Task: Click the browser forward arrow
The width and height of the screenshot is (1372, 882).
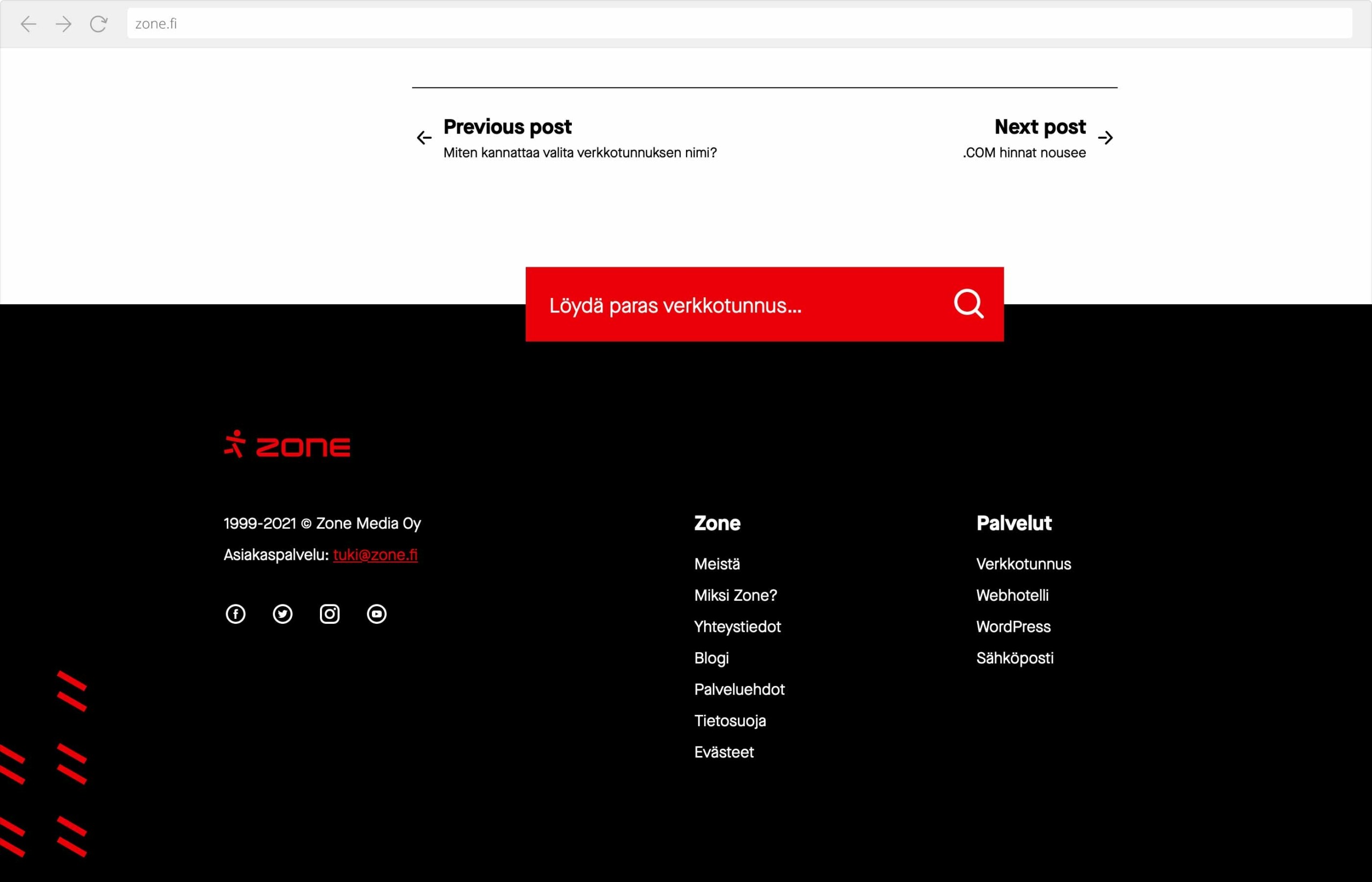Action: 64,24
